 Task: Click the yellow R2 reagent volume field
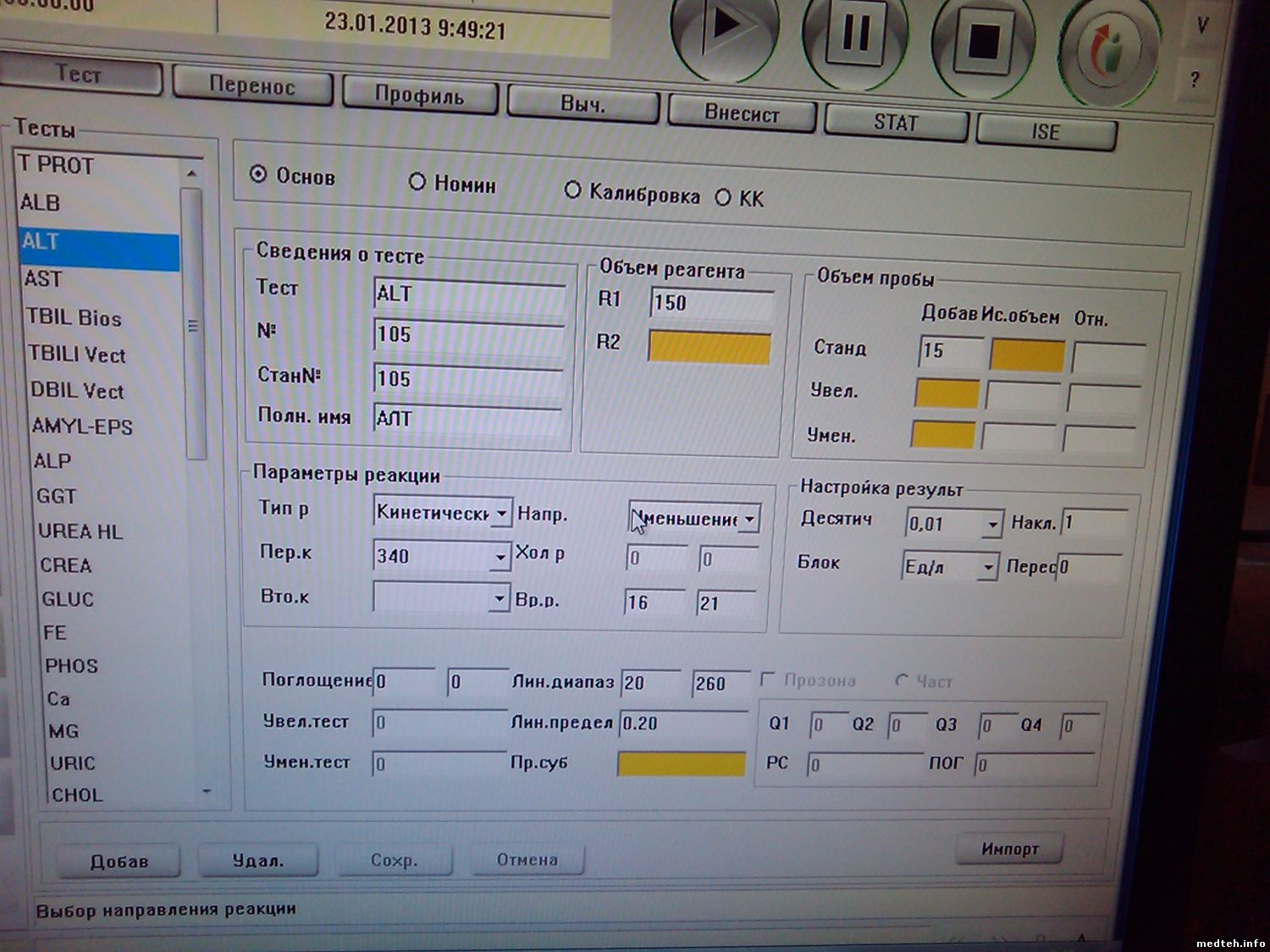710,348
